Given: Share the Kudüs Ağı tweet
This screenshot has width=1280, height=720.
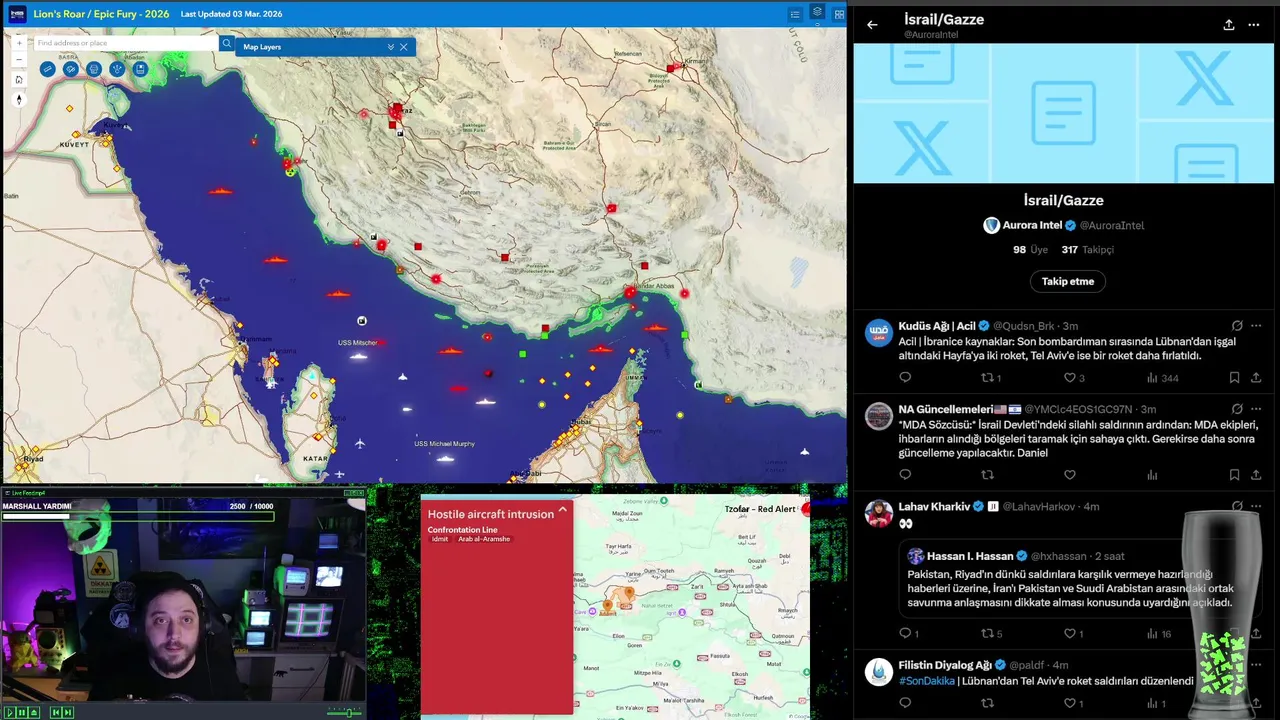Looking at the screenshot, I should coord(1256,378).
